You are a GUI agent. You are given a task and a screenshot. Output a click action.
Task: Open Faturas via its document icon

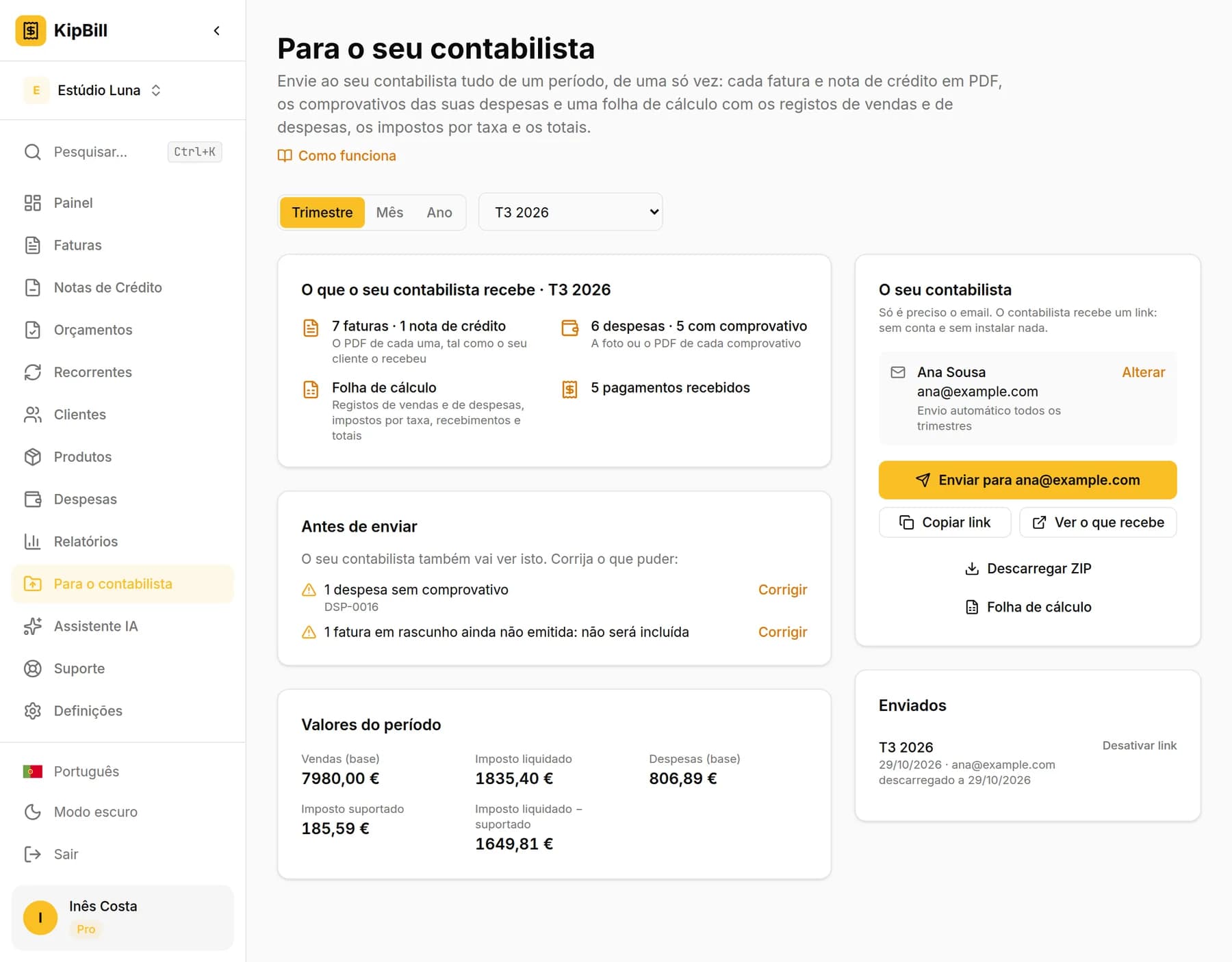click(32, 246)
